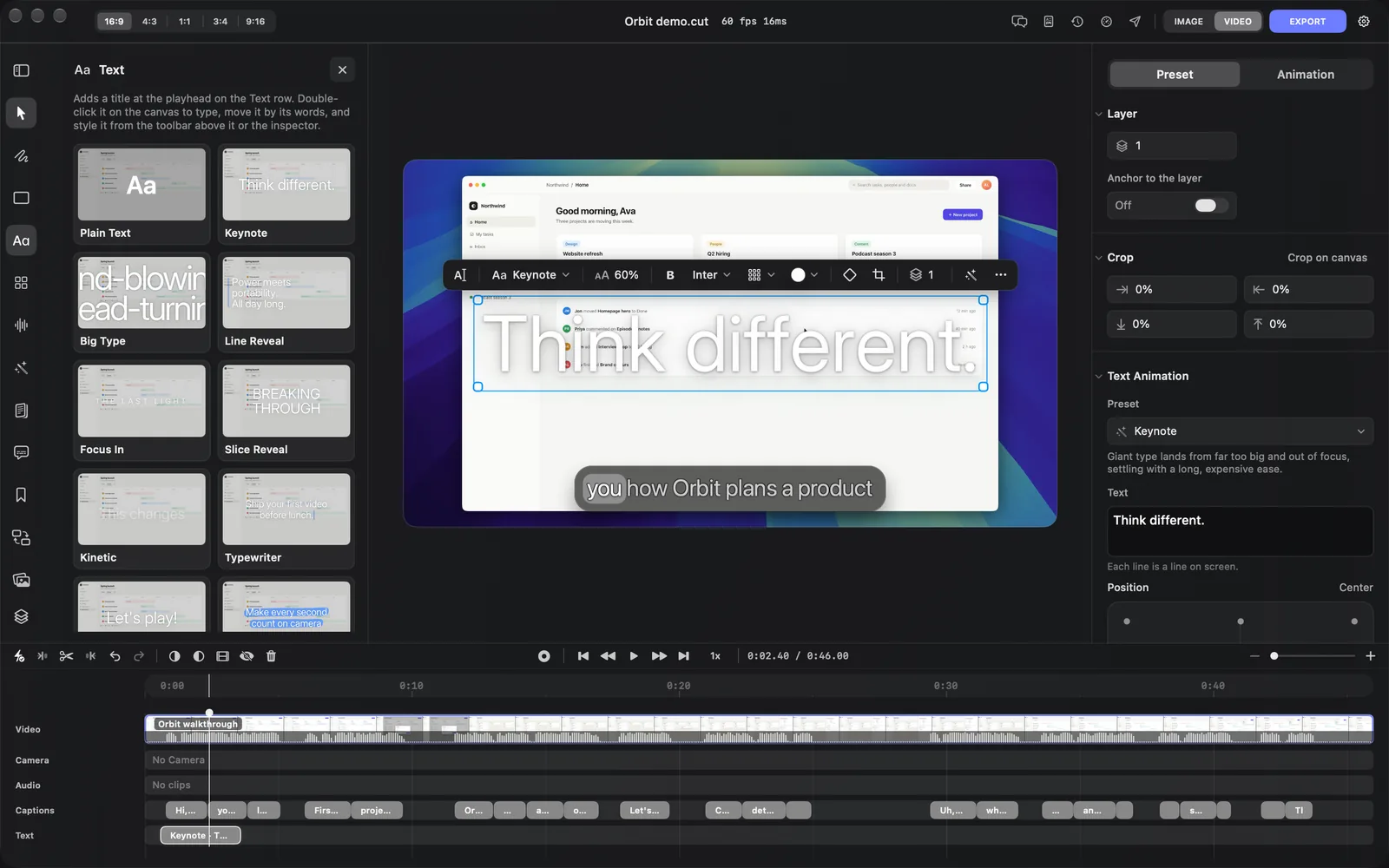Select the arrow pointer tool in left sidebar
Image resolution: width=1389 pixels, height=868 pixels.
[x=21, y=113]
